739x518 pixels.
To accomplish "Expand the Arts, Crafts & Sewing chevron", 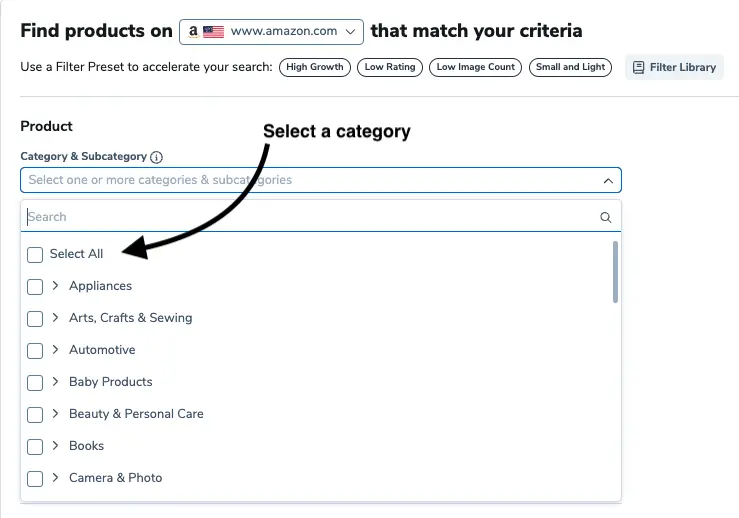I will pos(56,318).
